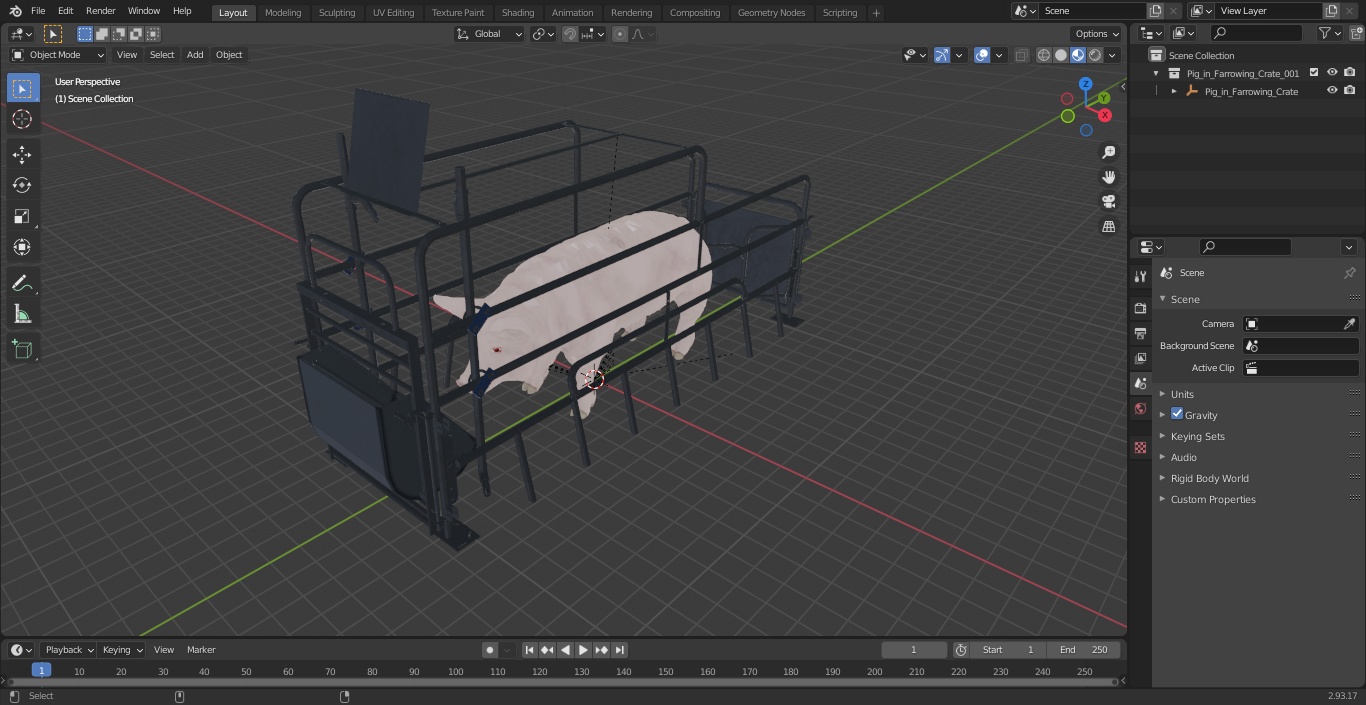Switch to Wireframe viewport shading
Image resolution: width=1366 pixels, height=705 pixels.
click(1044, 55)
